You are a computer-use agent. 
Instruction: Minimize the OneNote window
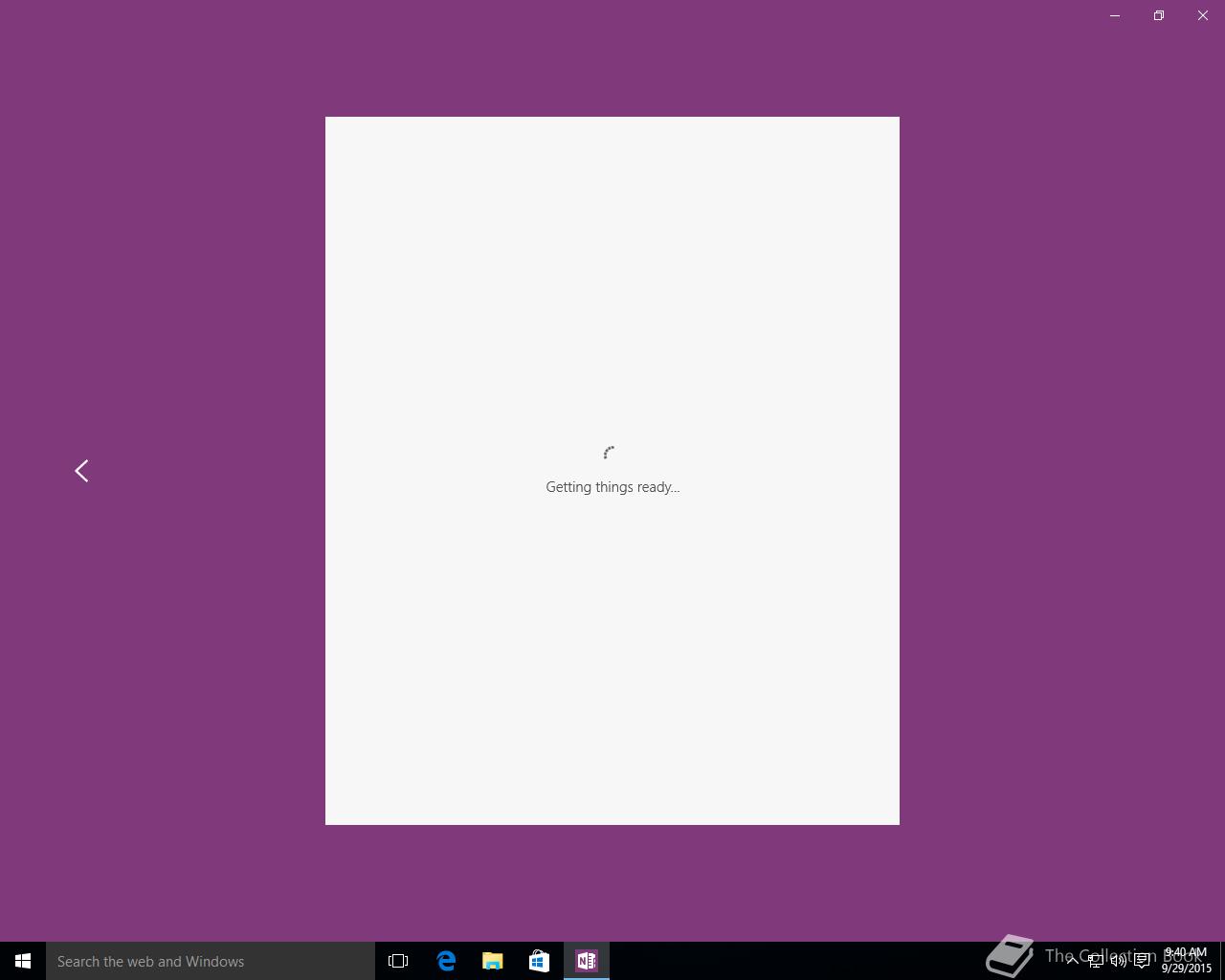click(1115, 15)
